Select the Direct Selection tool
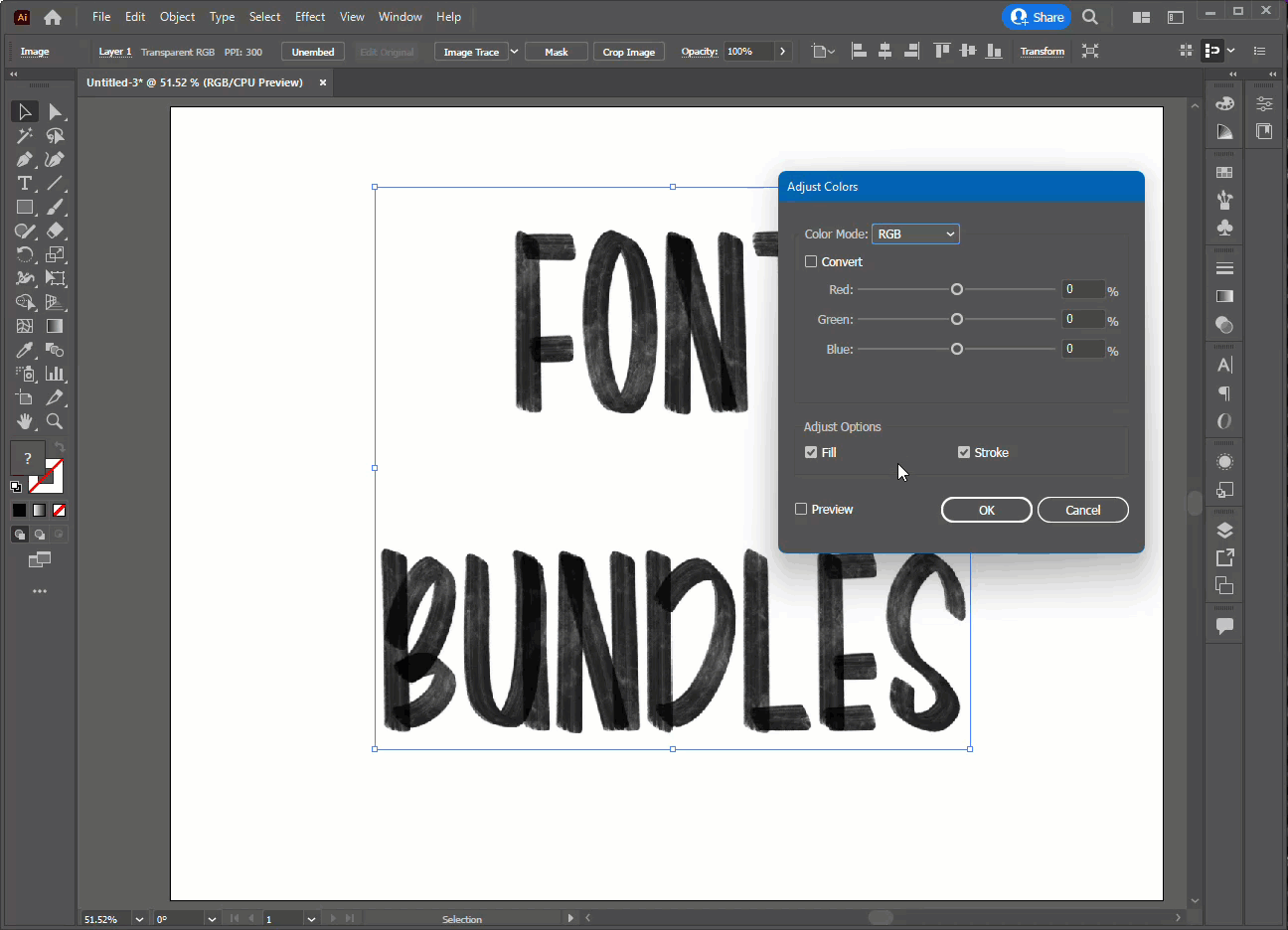This screenshot has height=930, width=1288. pyautogui.click(x=55, y=111)
